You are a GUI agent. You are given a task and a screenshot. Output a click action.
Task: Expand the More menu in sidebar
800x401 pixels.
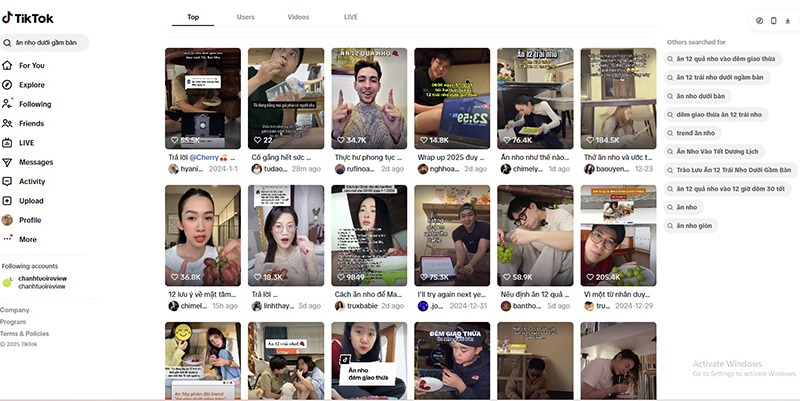(27, 239)
